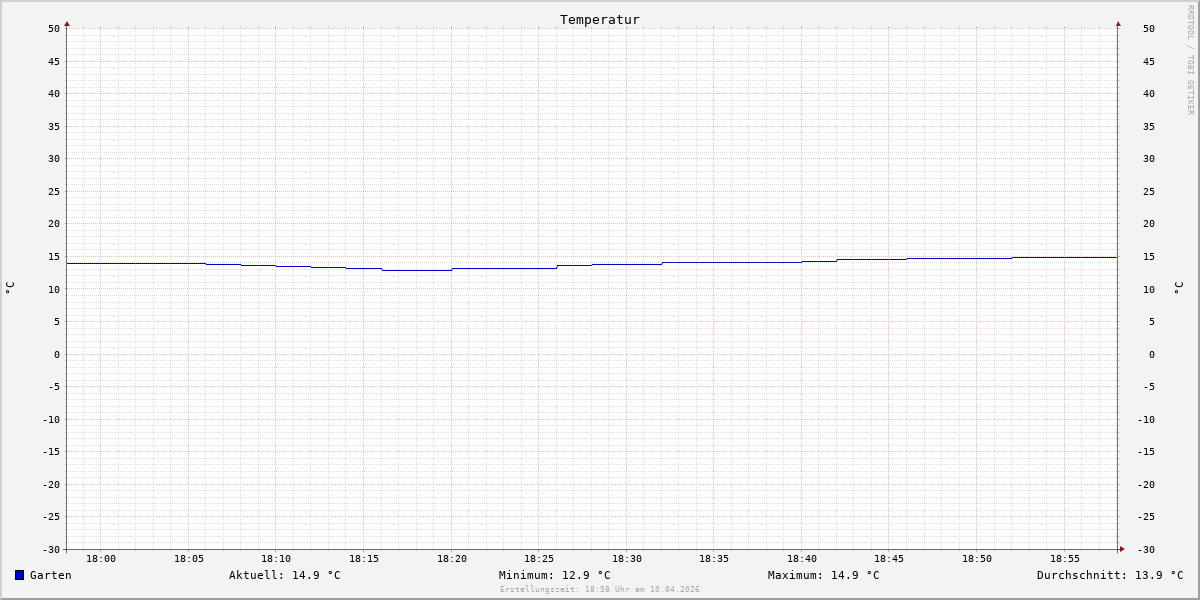Select the 10 label on the left axis
The height and width of the screenshot is (600, 1200).
point(54,289)
